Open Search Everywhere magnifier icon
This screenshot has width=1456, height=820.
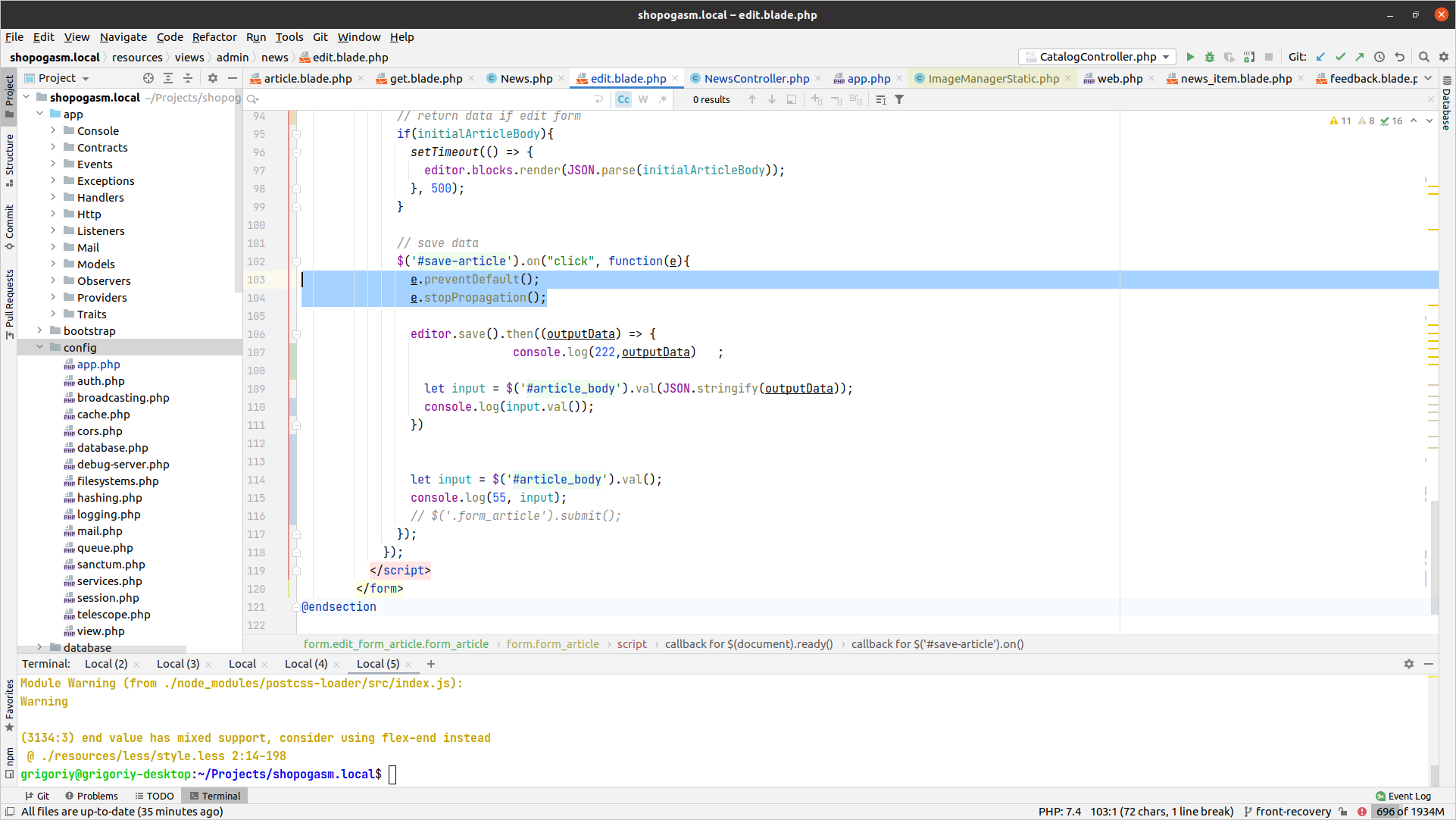click(1424, 57)
